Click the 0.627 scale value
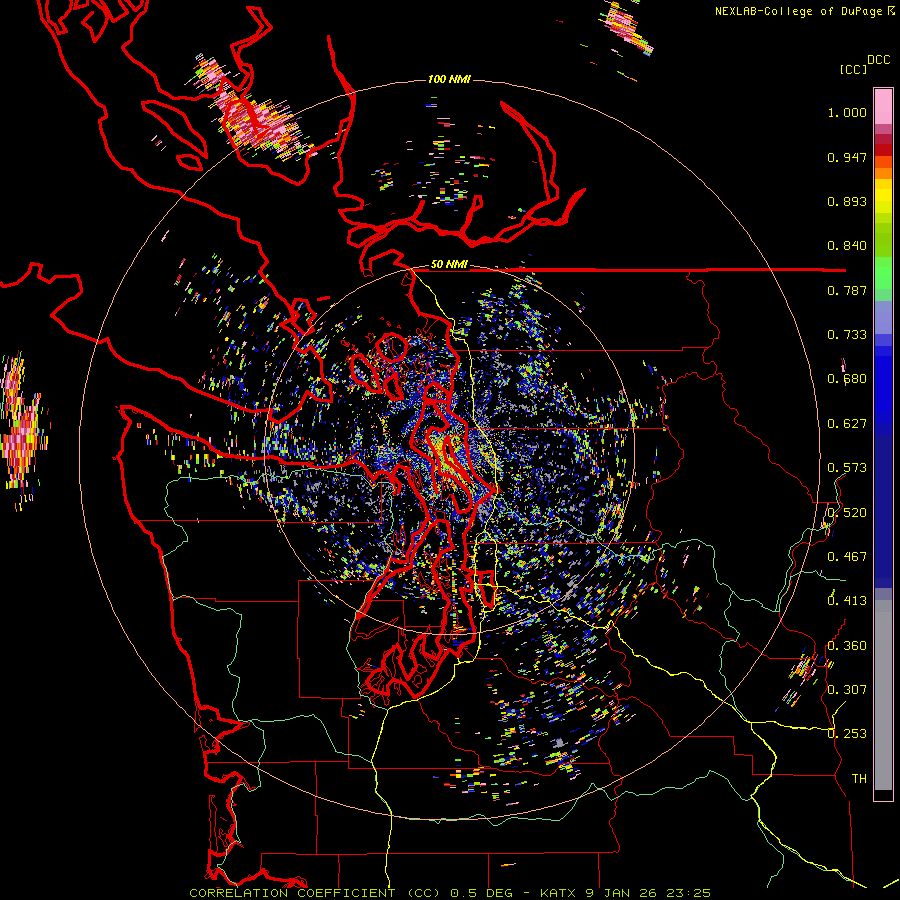Screen dimensions: 900x900 click(x=847, y=424)
